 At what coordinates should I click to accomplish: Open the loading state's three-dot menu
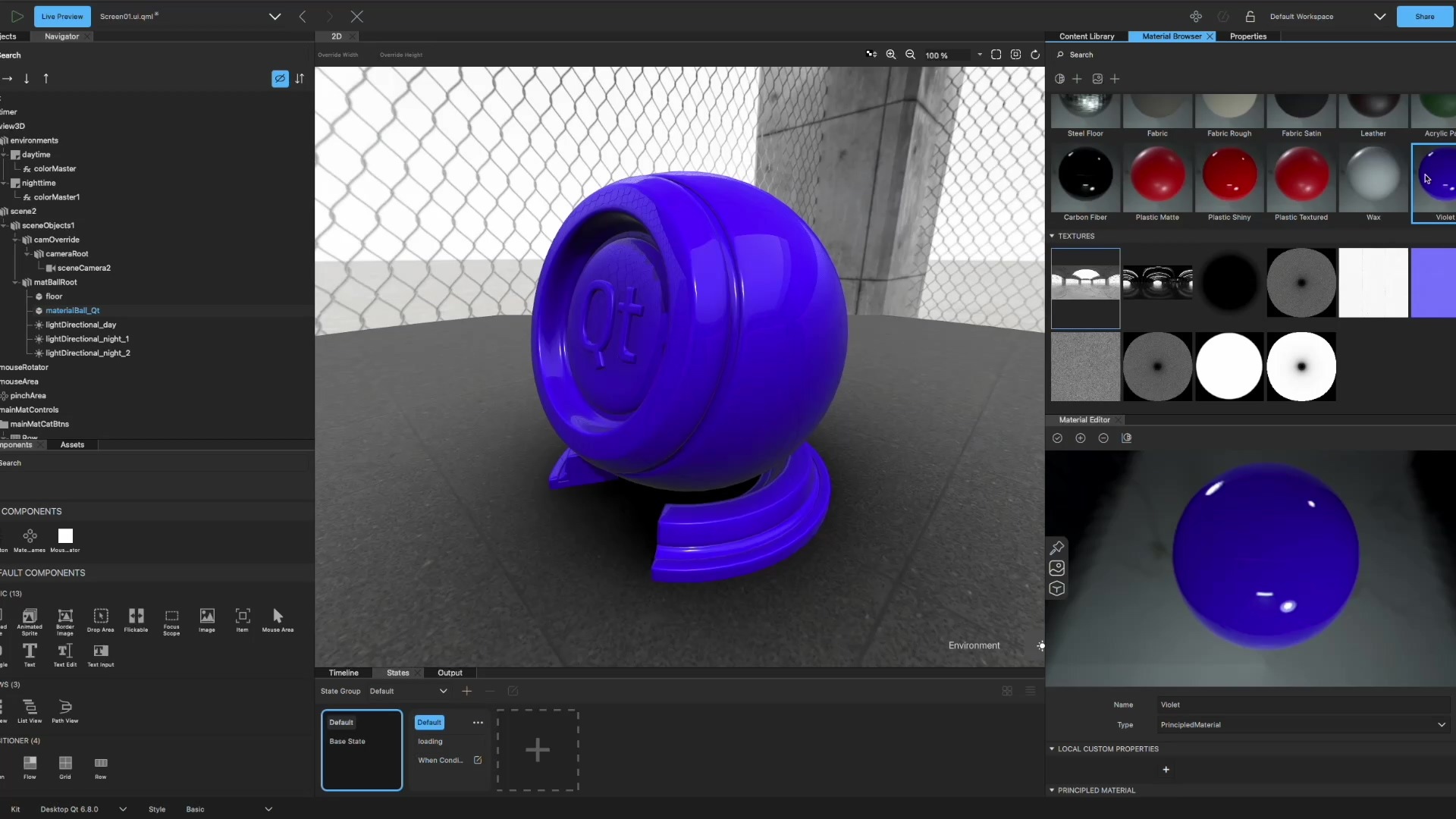click(478, 723)
